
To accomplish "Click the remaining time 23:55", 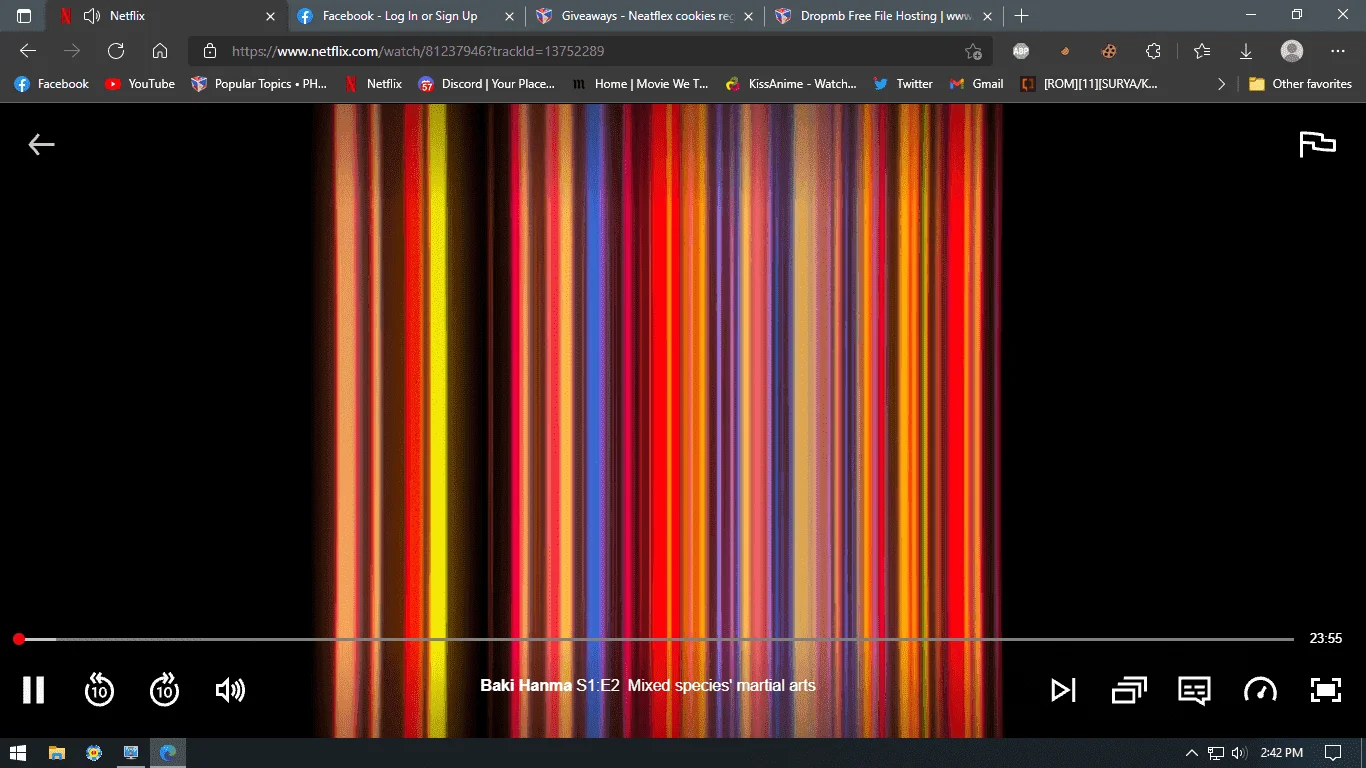I will 1326,638.
